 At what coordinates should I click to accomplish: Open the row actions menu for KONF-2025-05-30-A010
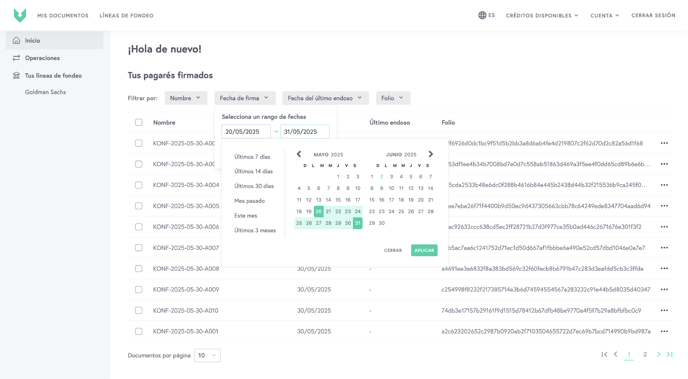664,311
